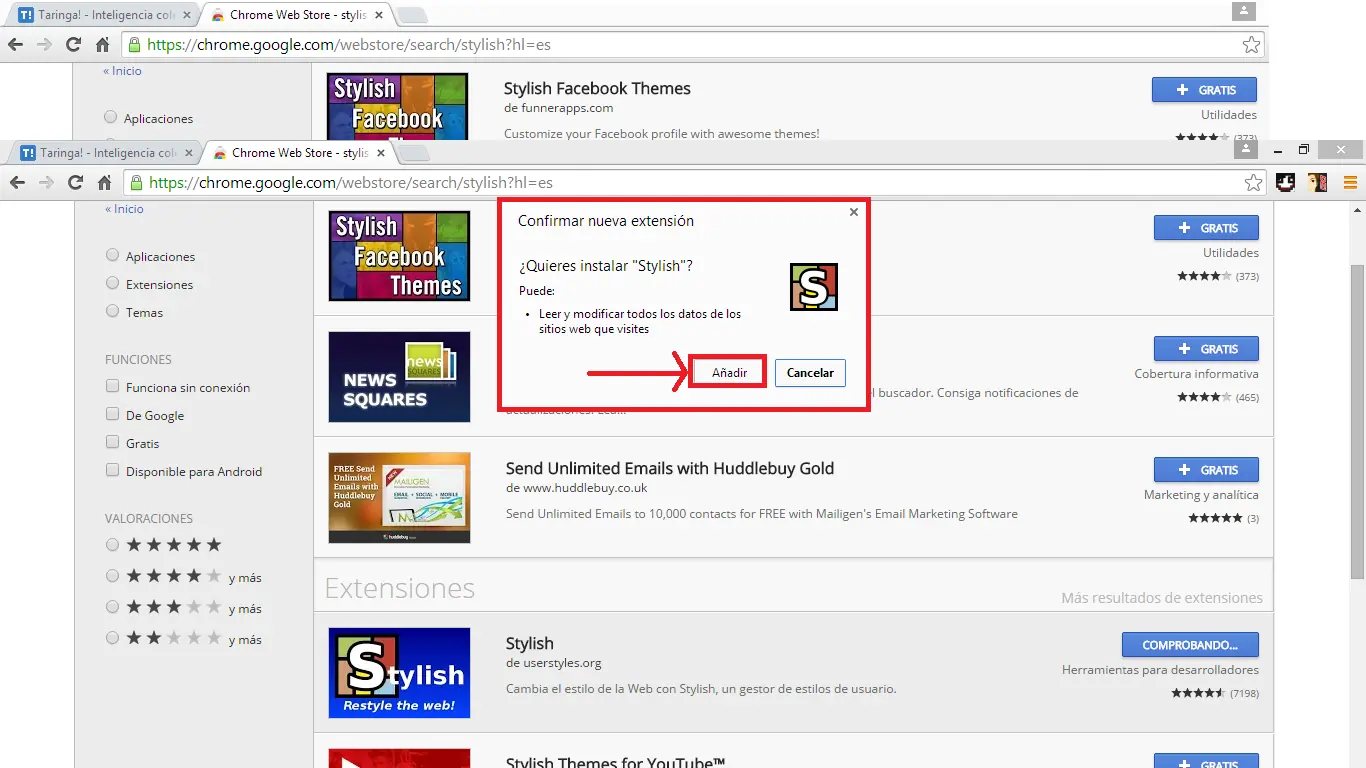Click GRATIS for Send Unlimited Emails with Huddlebuy Gold
This screenshot has width=1366, height=768.
tap(1206, 470)
